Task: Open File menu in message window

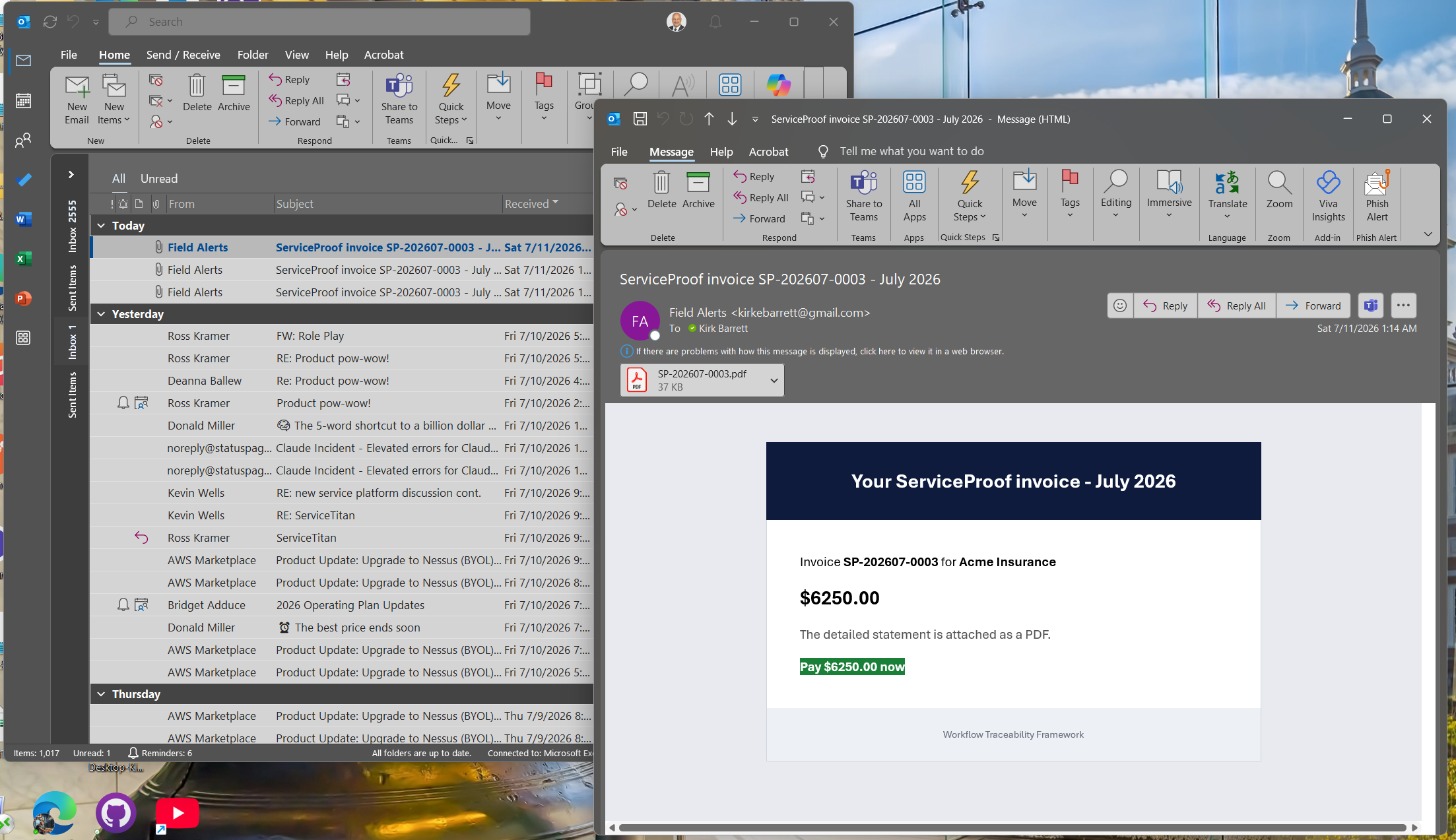Action: (619, 152)
